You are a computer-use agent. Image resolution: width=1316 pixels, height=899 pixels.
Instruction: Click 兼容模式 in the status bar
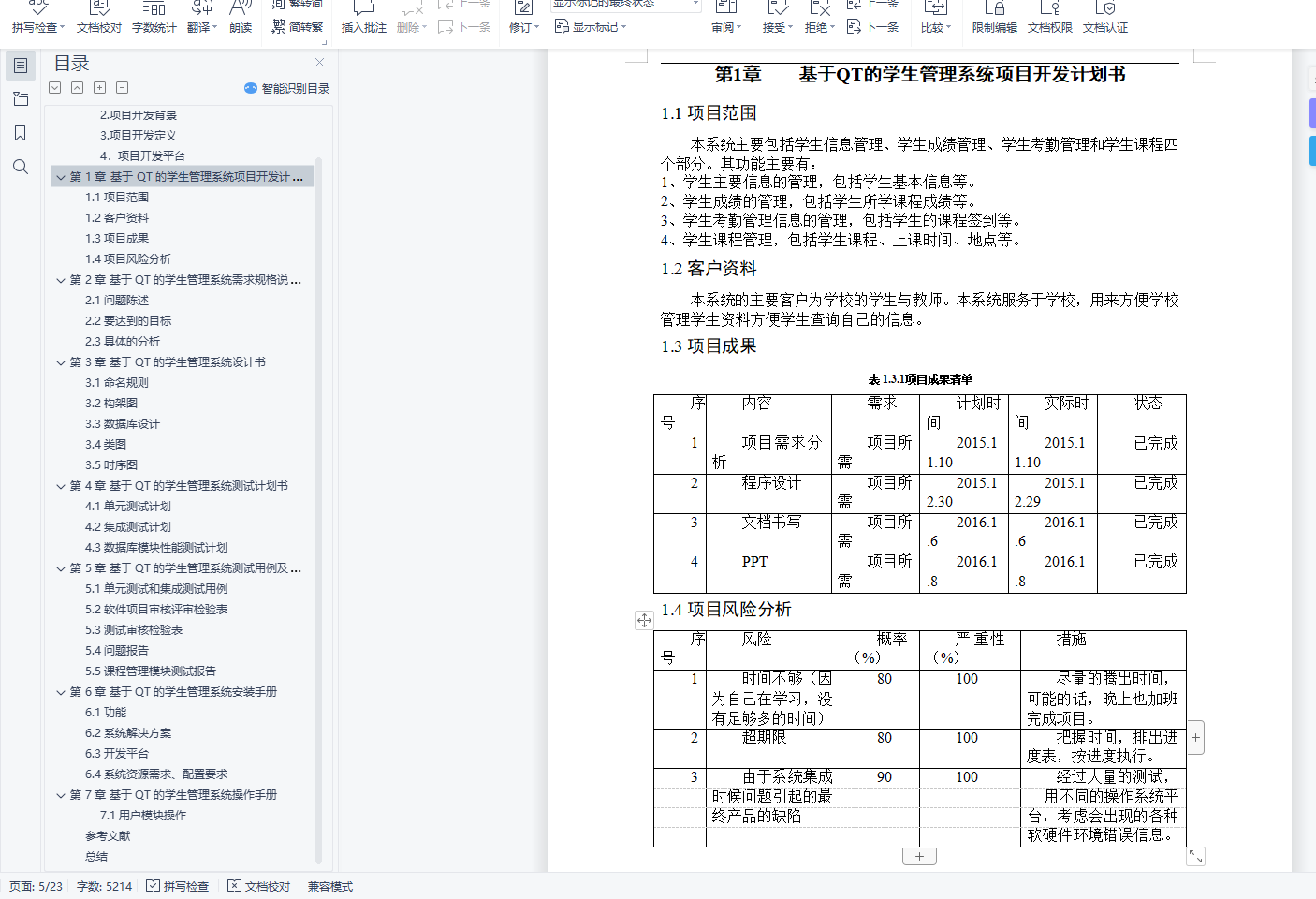coord(330,886)
